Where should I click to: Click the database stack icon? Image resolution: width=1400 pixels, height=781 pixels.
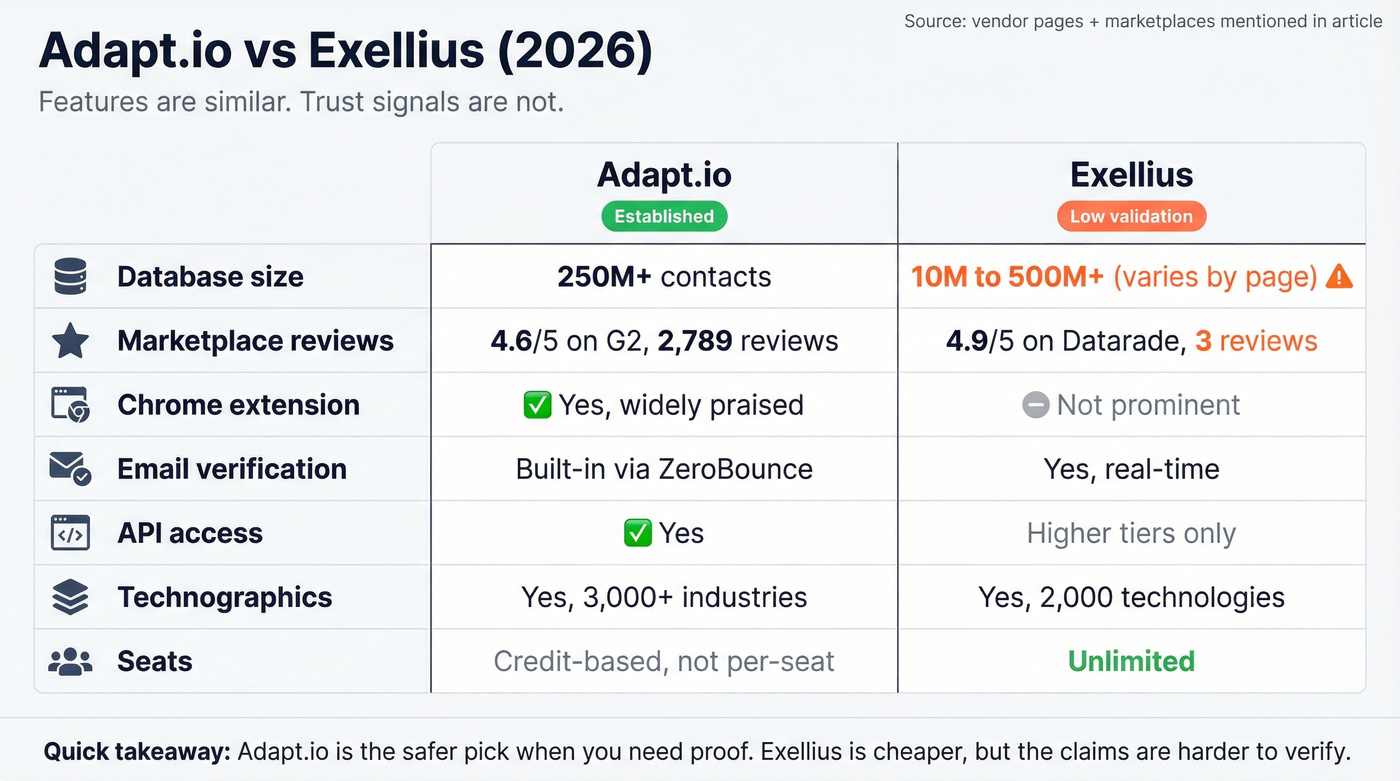point(70,276)
